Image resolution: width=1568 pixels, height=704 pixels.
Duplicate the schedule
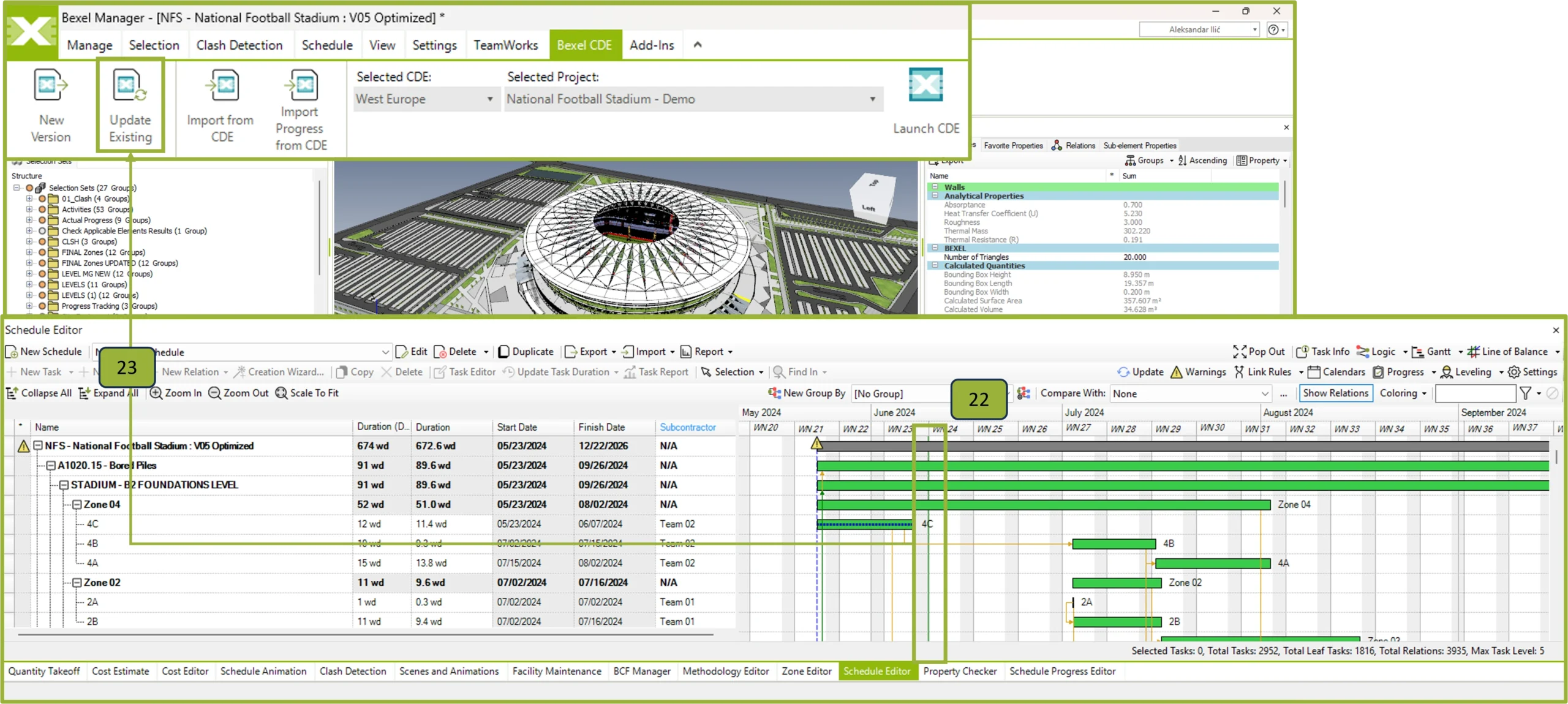click(x=526, y=352)
